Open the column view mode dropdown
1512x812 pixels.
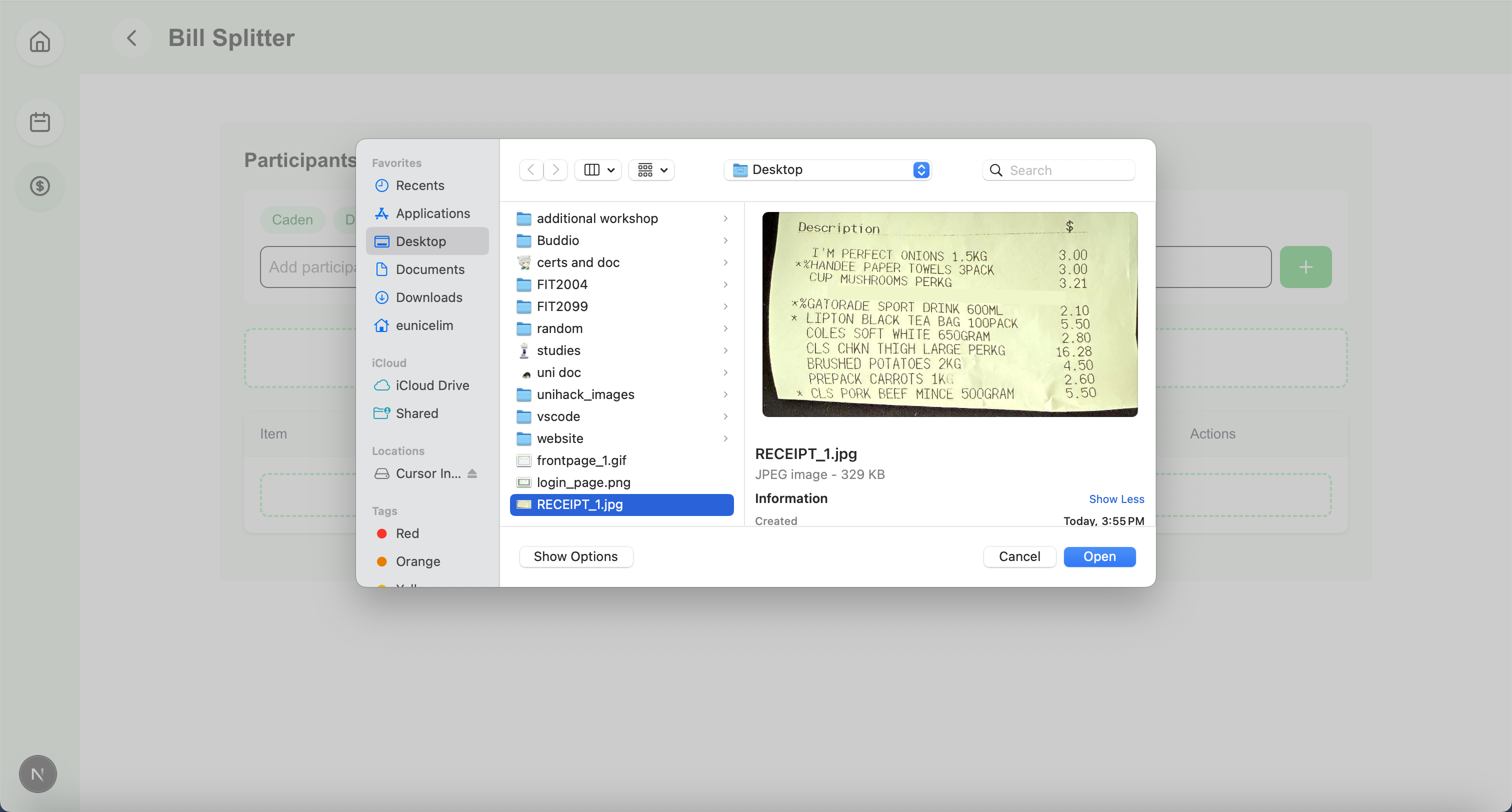(x=598, y=170)
